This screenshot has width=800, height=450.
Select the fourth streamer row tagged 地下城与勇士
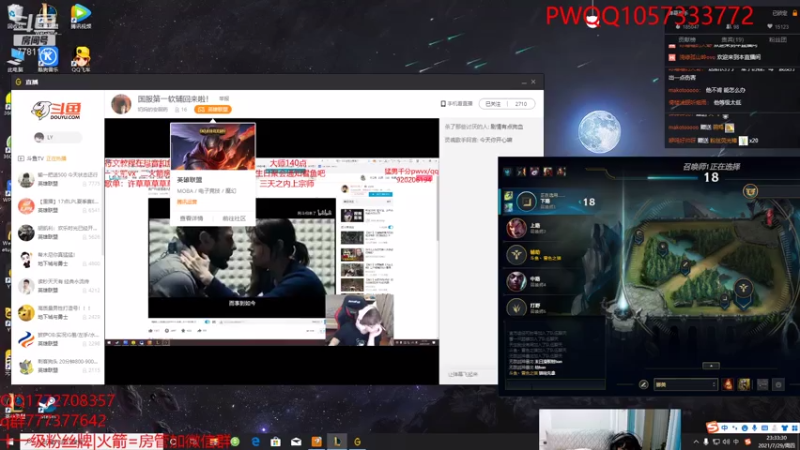click(58, 259)
